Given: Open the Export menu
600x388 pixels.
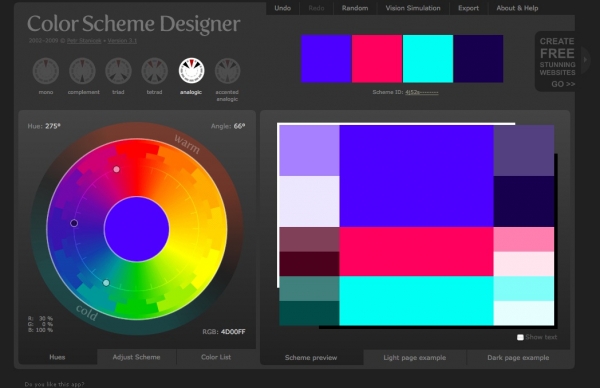Looking at the screenshot, I should [x=468, y=8].
